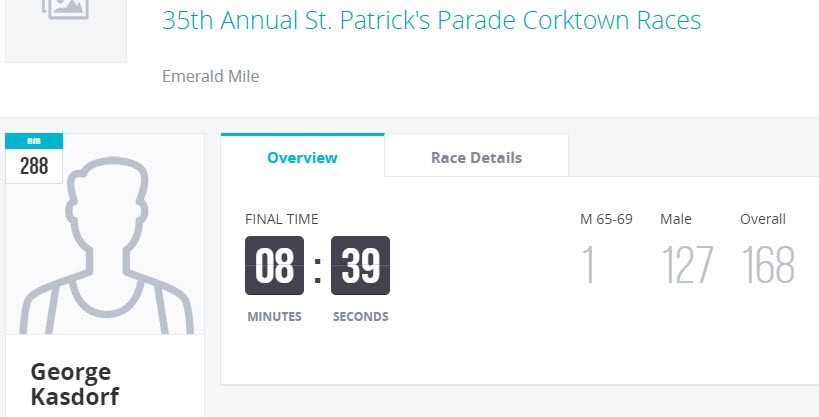The image size is (819, 417).
Task: Click bib number 288
Action: [x=34, y=166]
